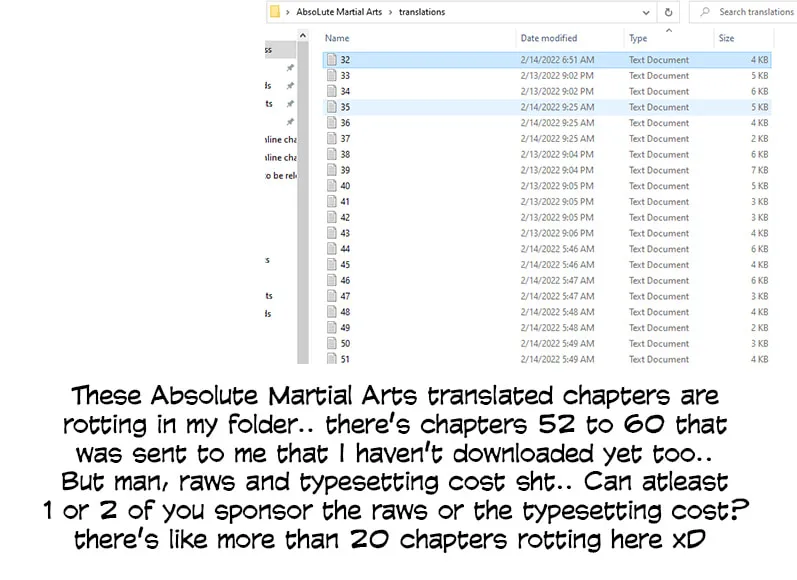The image size is (797, 580).
Task: Click Text Document type of file 40
Action: (659, 186)
